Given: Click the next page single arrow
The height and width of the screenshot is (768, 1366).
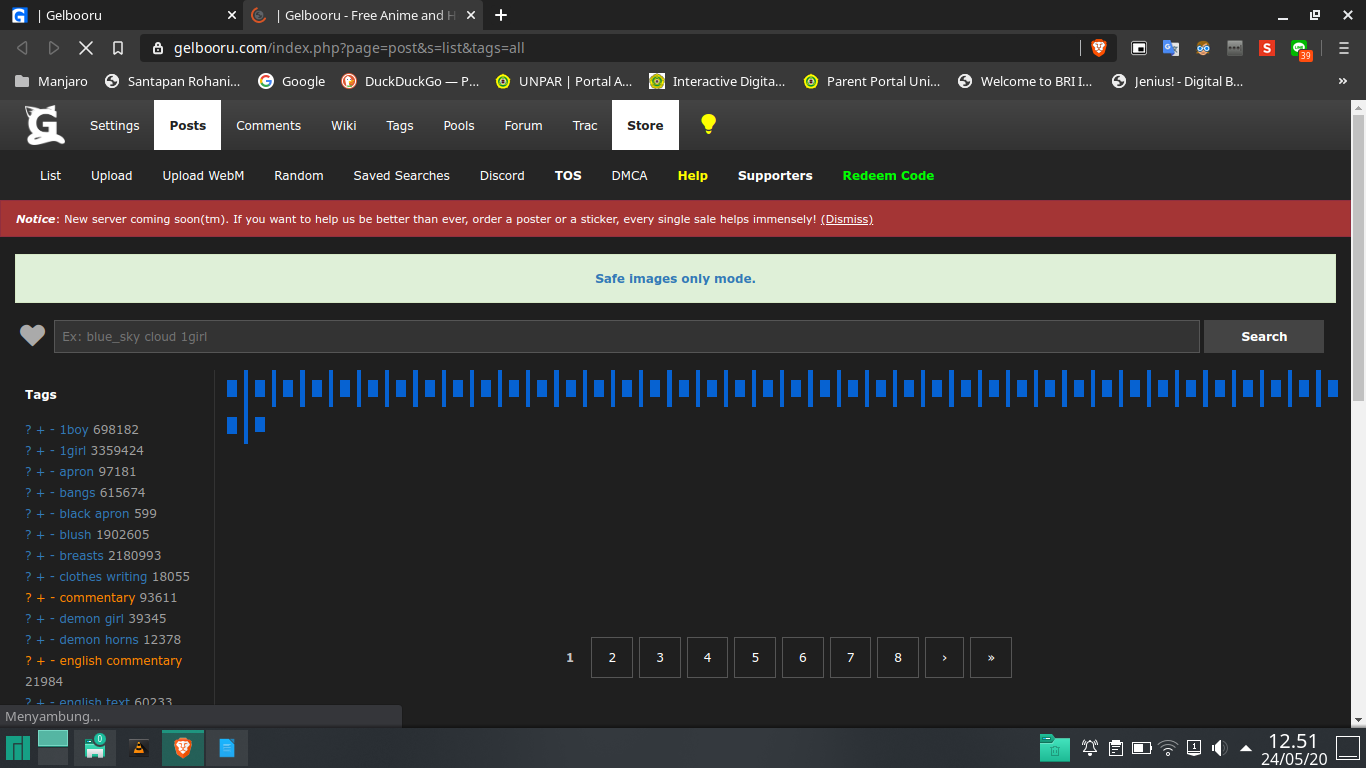Looking at the screenshot, I should click(x=945, y=657).
